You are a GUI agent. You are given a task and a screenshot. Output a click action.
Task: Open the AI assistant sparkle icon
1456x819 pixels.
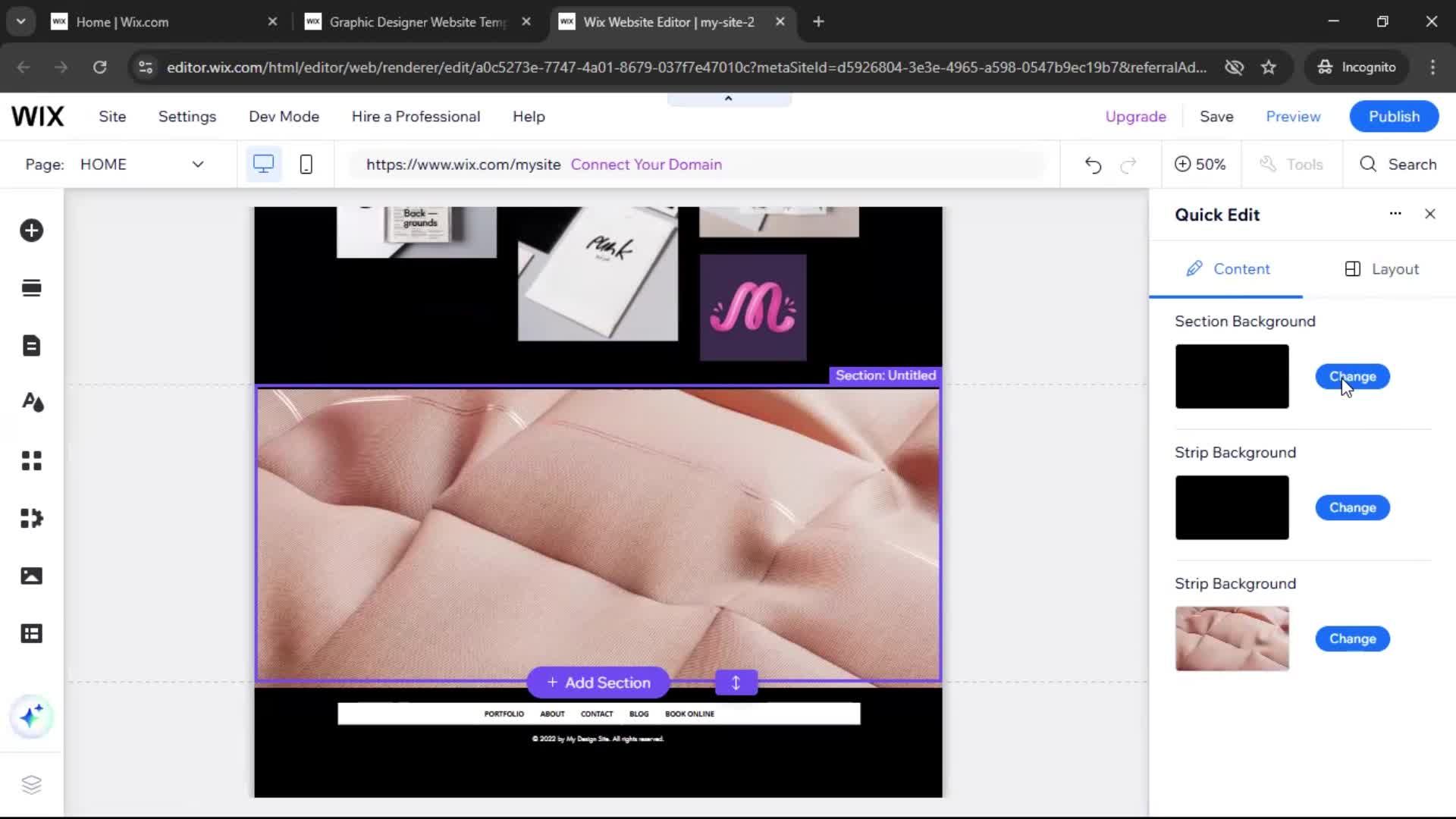(x=31, y=717)
